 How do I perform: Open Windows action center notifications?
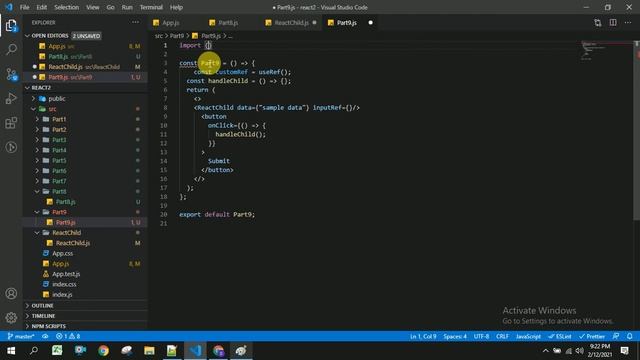coord(624,351)
